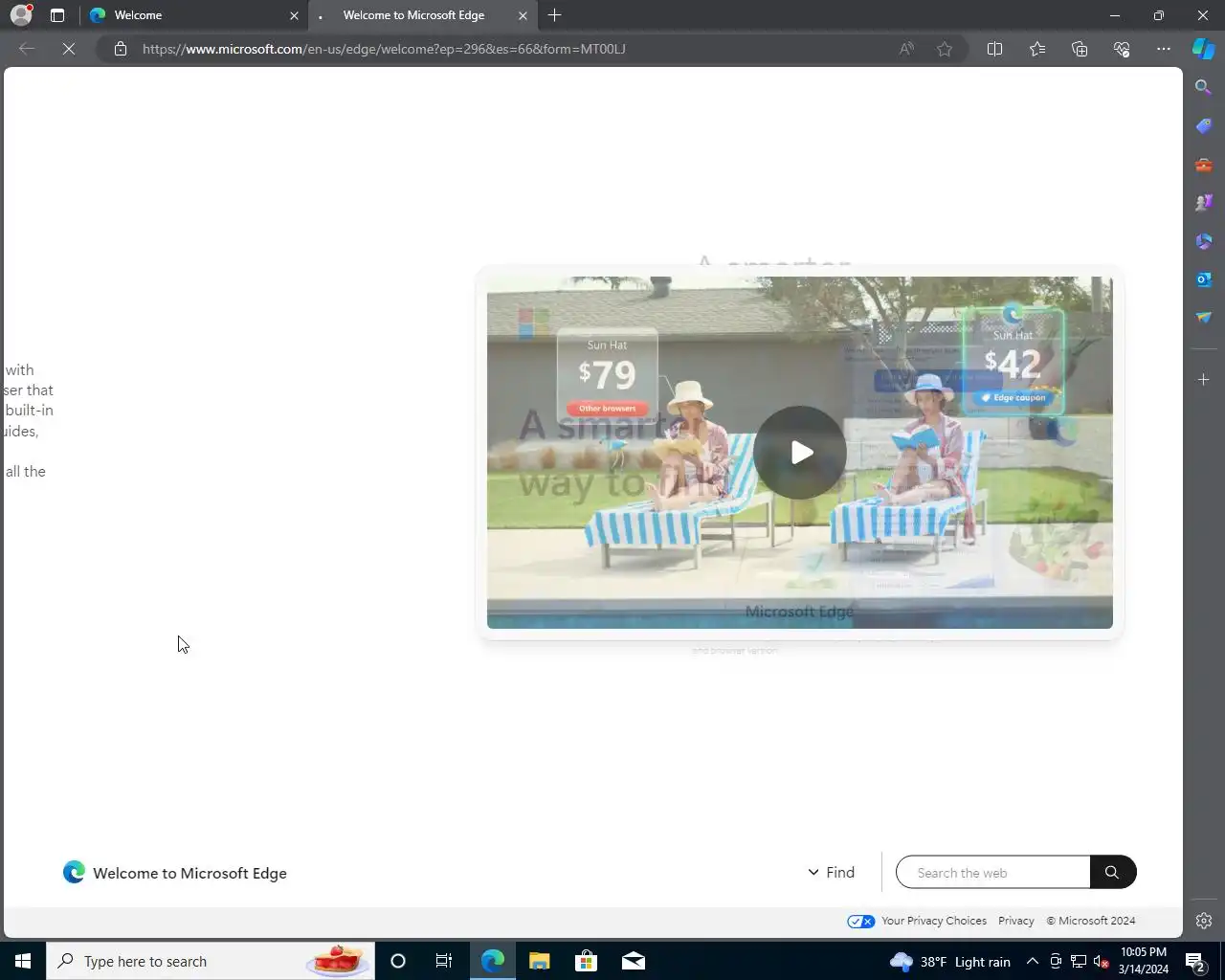Open Cortana circle on taskbar
This screenshot has height=980, width=1225.
click(398, 961)
